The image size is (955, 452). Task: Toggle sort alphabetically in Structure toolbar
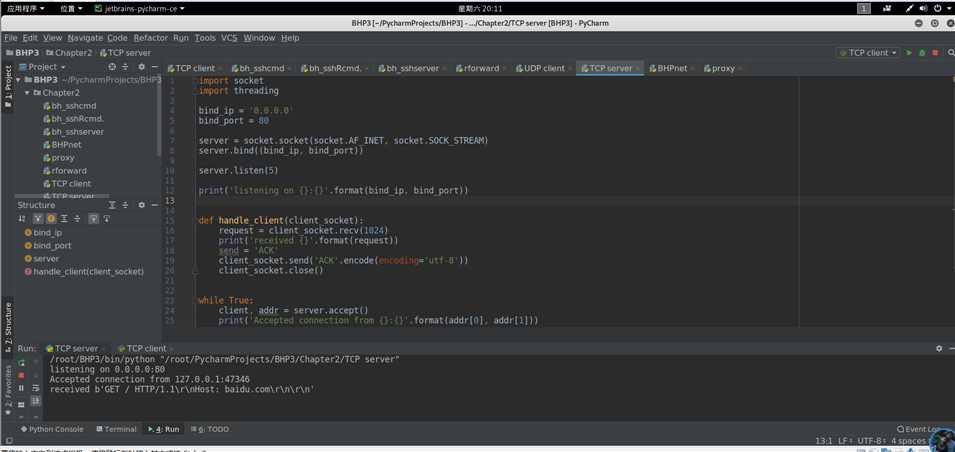(23, 219)
